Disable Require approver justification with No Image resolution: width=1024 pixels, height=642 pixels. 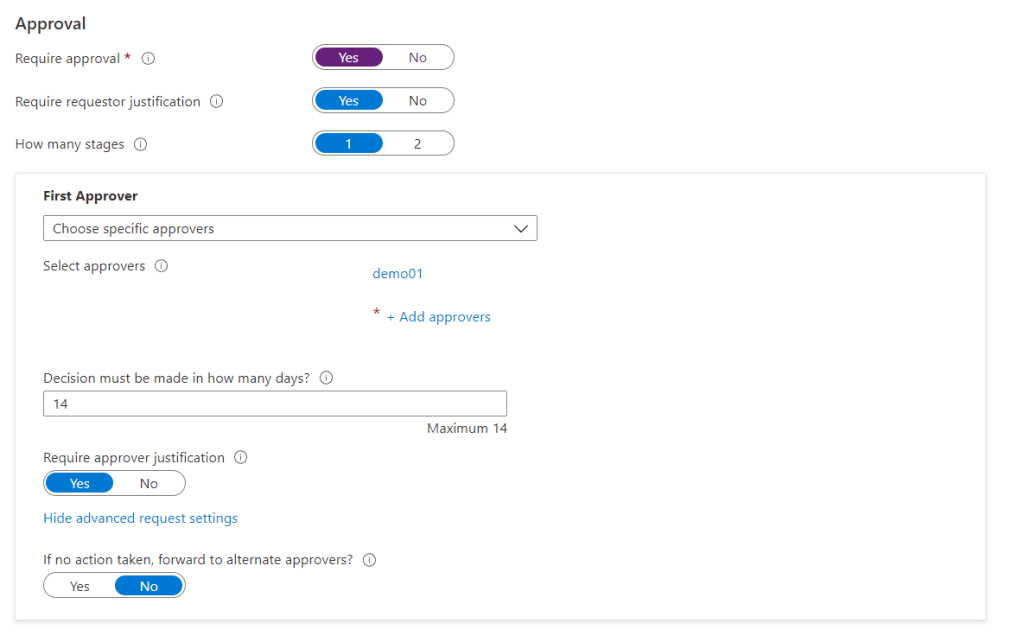[x=149, y=484]
